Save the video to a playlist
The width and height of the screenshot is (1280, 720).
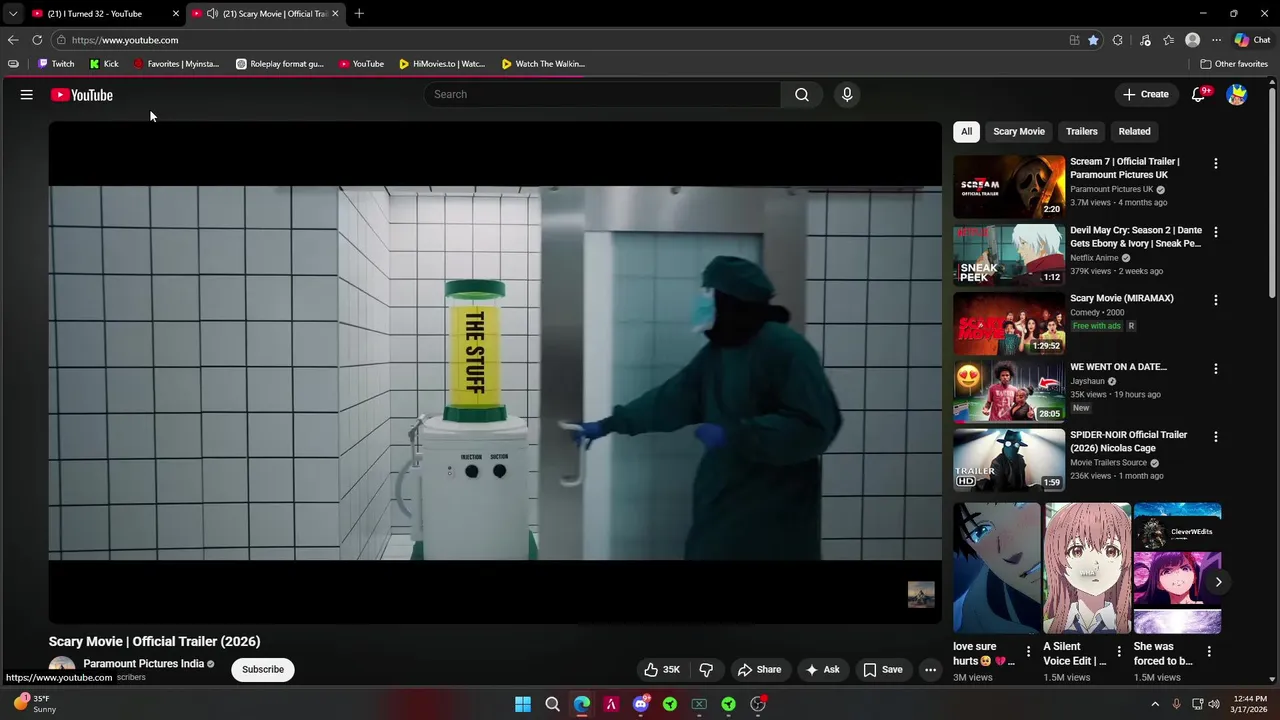[883, 670]
